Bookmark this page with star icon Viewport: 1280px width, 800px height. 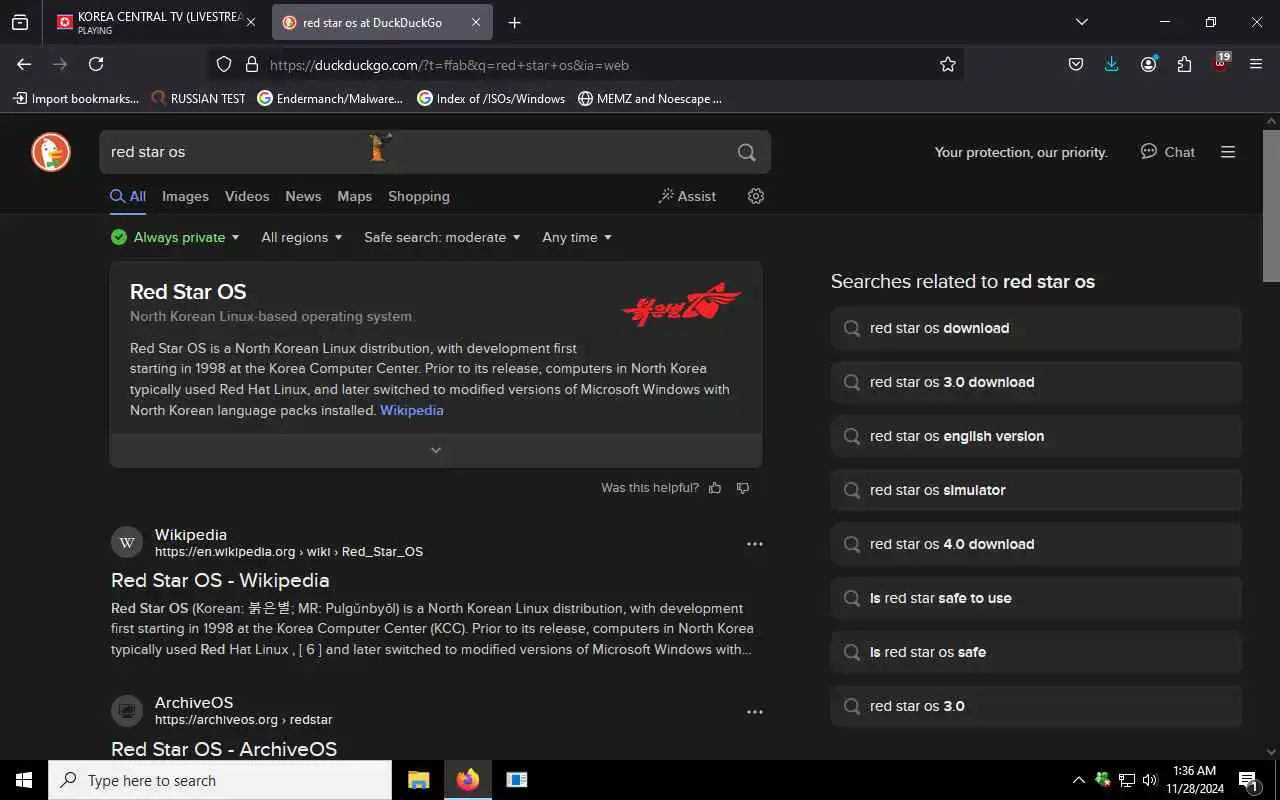pos(948,65)
